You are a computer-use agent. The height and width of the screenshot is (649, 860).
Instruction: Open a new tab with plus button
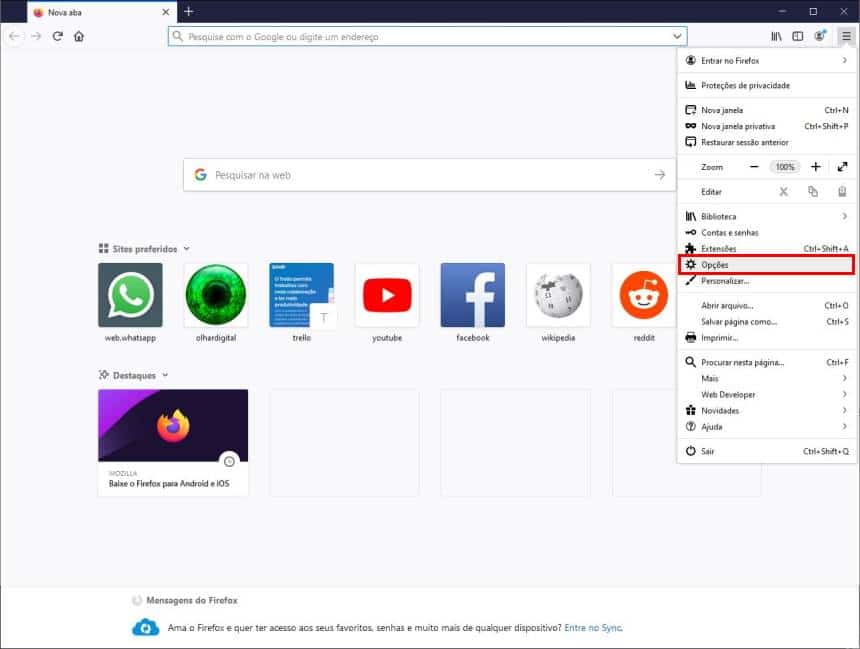click(189, 12)
